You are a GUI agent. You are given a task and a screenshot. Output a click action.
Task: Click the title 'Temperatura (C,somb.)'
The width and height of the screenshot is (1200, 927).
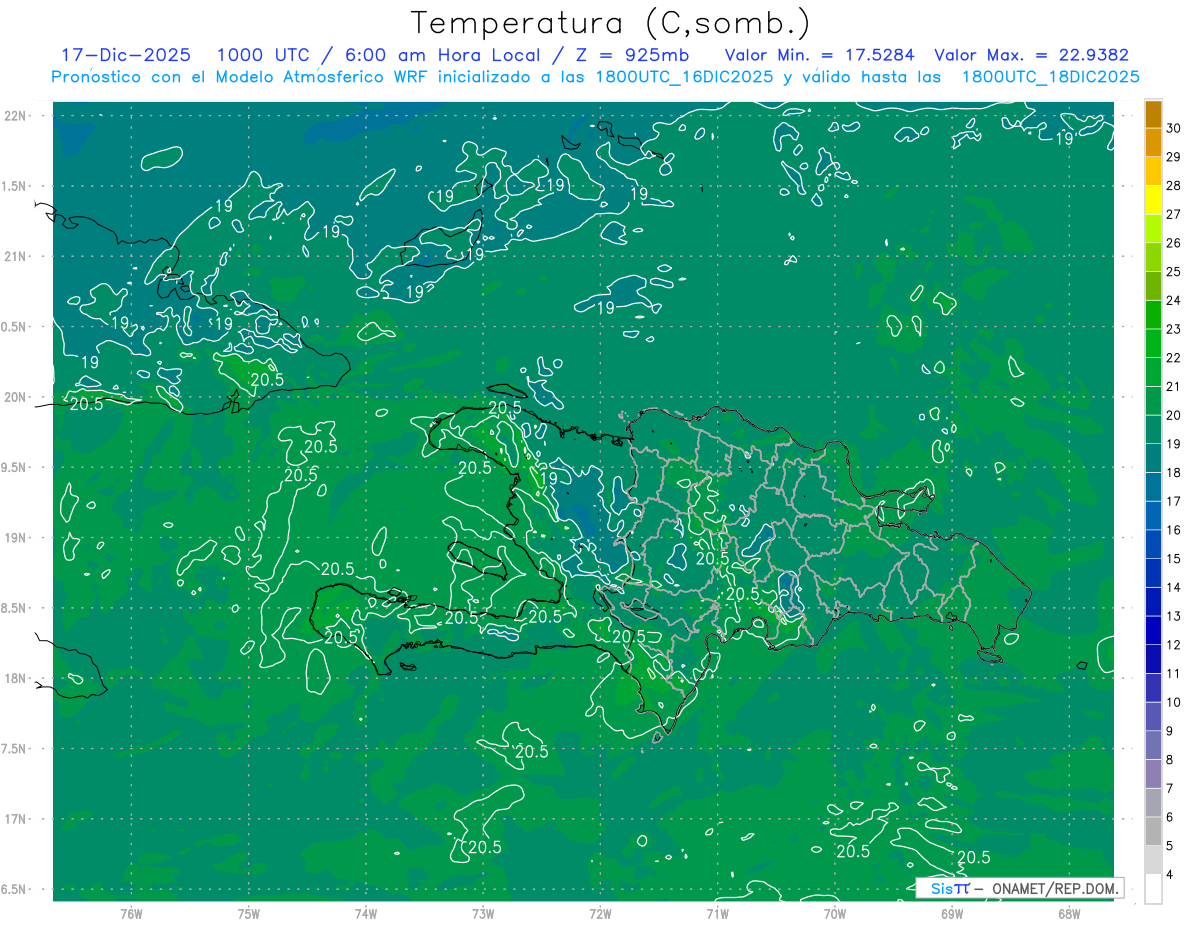(611, 23)
